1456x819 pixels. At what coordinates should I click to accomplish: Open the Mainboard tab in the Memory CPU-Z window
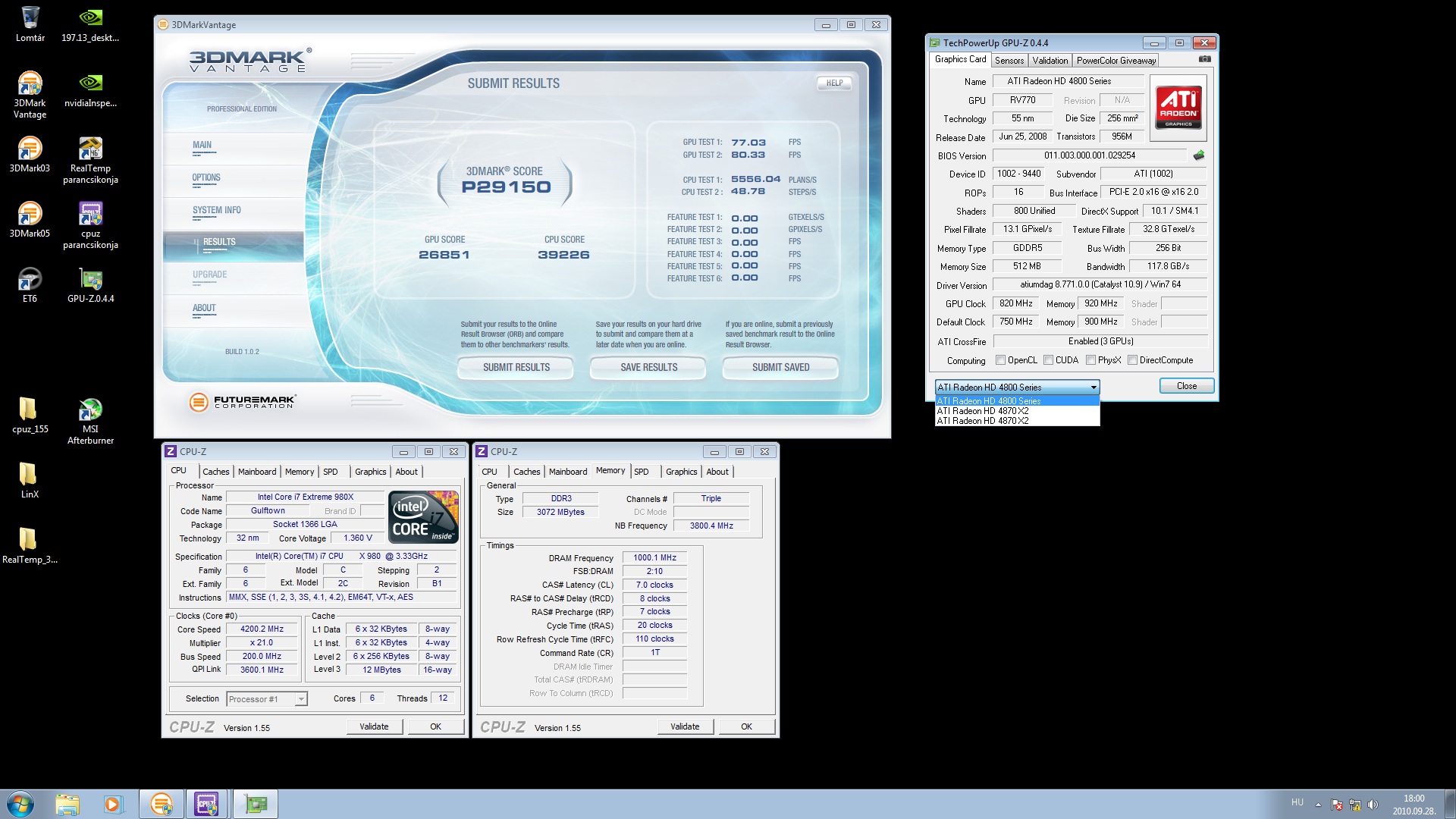(x=567, y=472)
